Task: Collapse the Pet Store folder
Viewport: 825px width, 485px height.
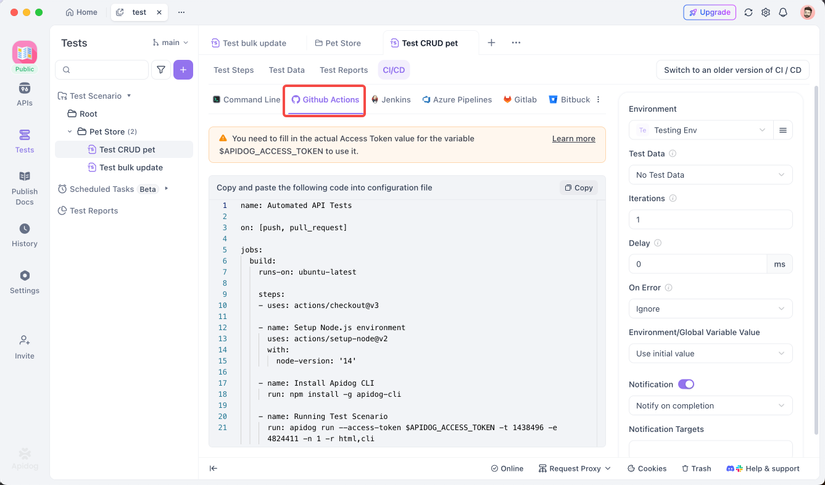Action: click(70, 132)
